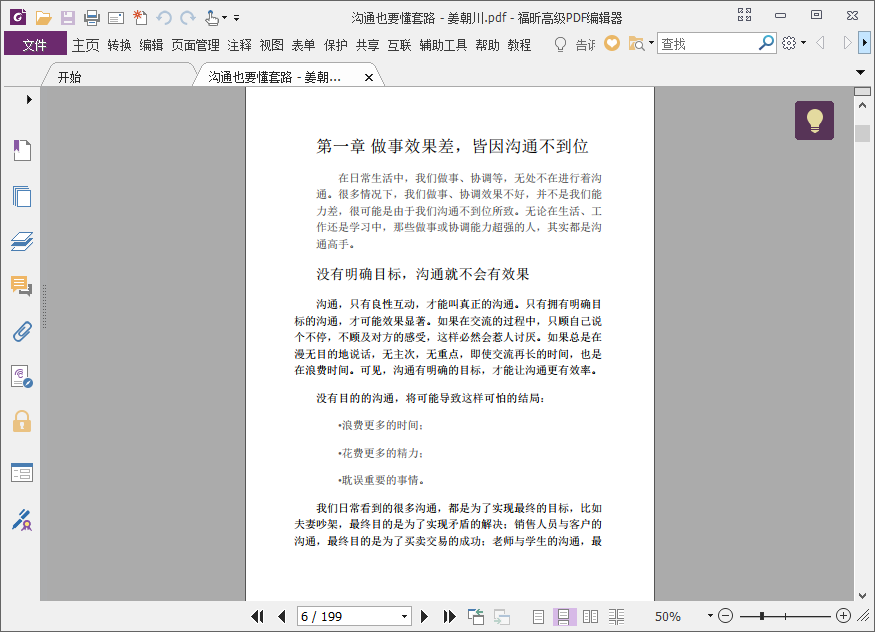
Task: Go to first page
Action: (x=257, y=616)
